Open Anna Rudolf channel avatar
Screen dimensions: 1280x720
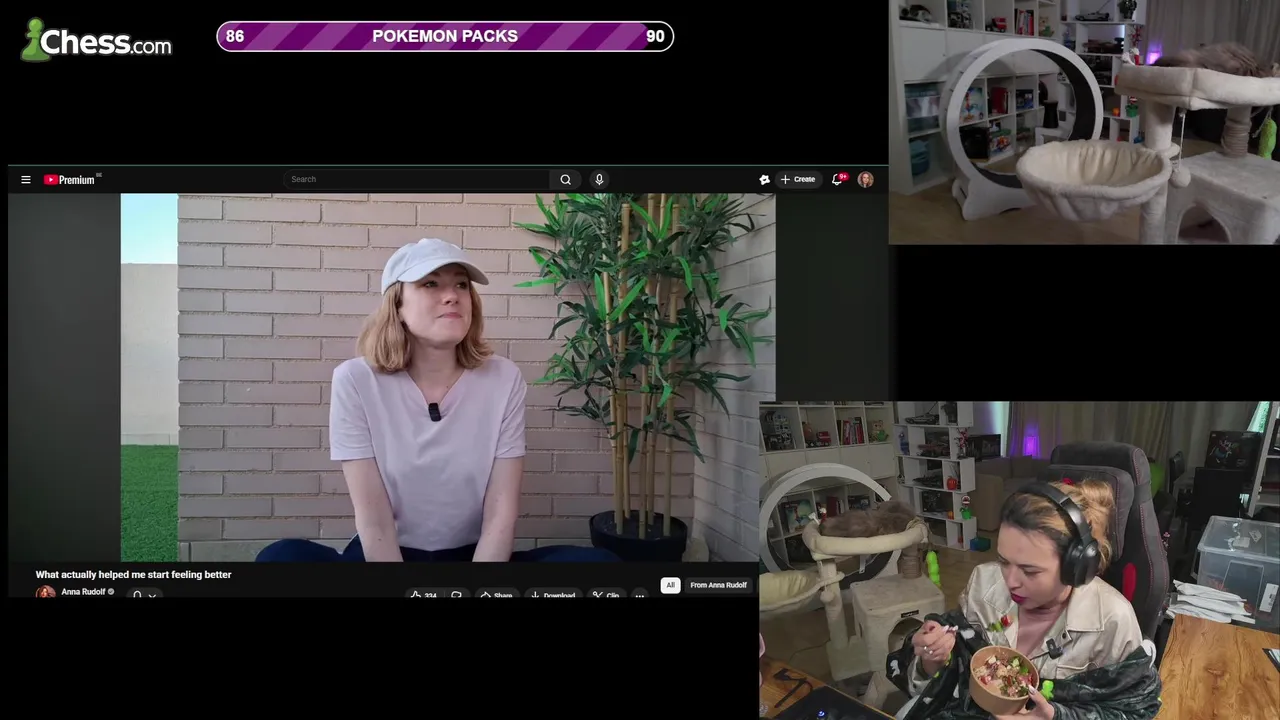tap(45, 593)
